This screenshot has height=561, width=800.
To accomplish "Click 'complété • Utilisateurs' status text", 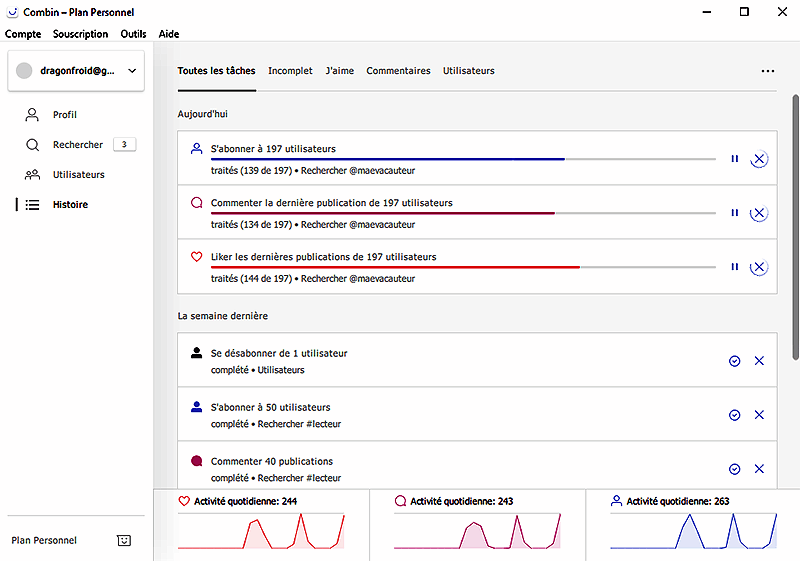I will tap(258, 370).
